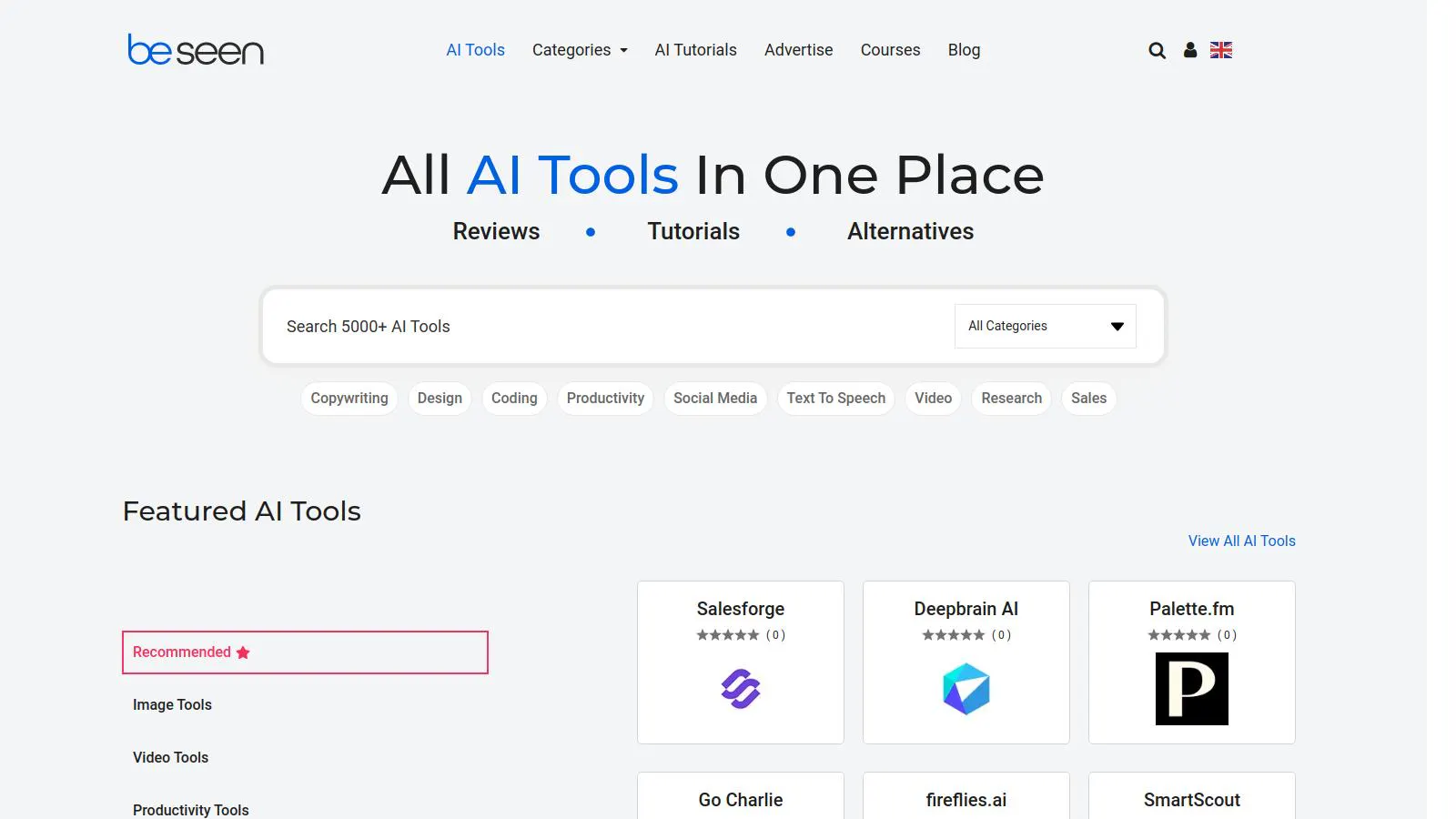The image size is (1456, 819).
Task: Open the Blog page
Action: [x=965, y=50]
